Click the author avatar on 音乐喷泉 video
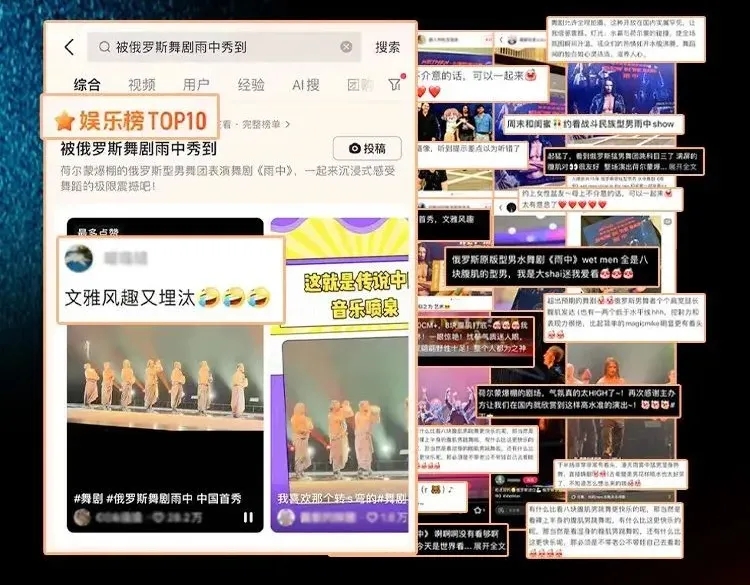The image size is (750, 585). [x=286, y=518]
